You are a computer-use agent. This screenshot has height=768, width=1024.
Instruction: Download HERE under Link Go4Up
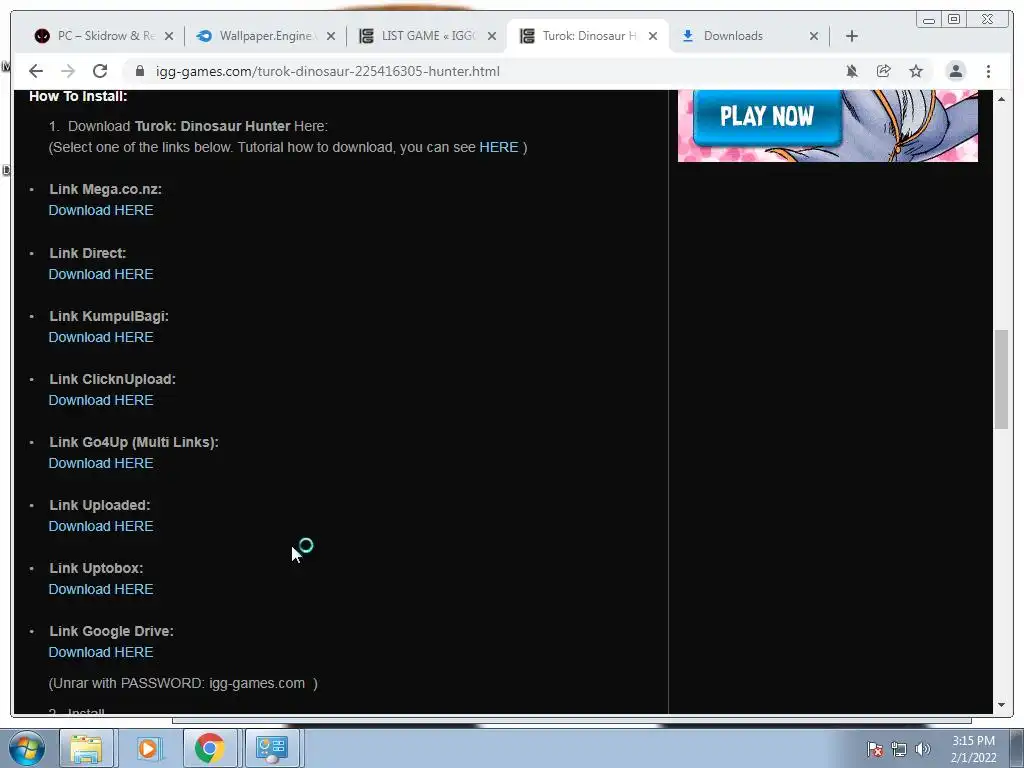(101, 463)
